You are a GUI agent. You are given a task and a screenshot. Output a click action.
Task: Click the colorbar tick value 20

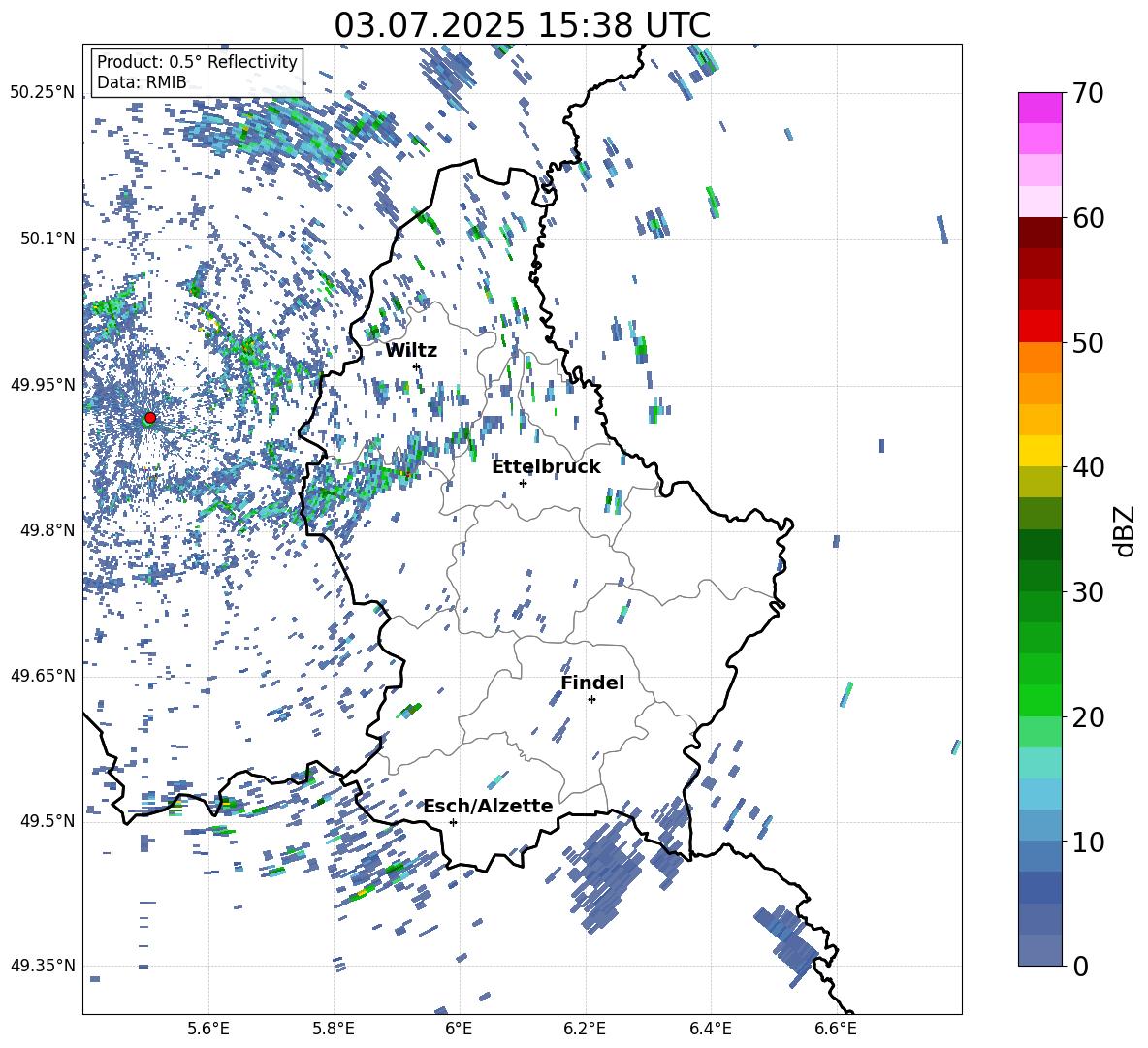1088,717
